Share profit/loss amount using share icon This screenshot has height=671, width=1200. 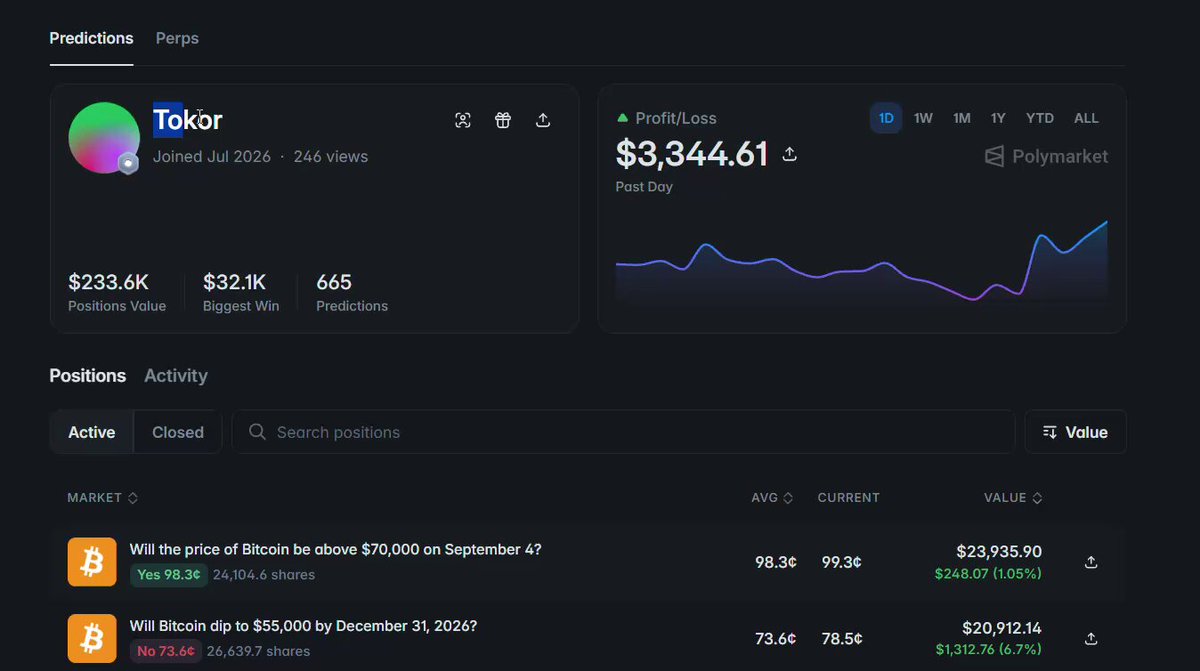click(789, 154)
